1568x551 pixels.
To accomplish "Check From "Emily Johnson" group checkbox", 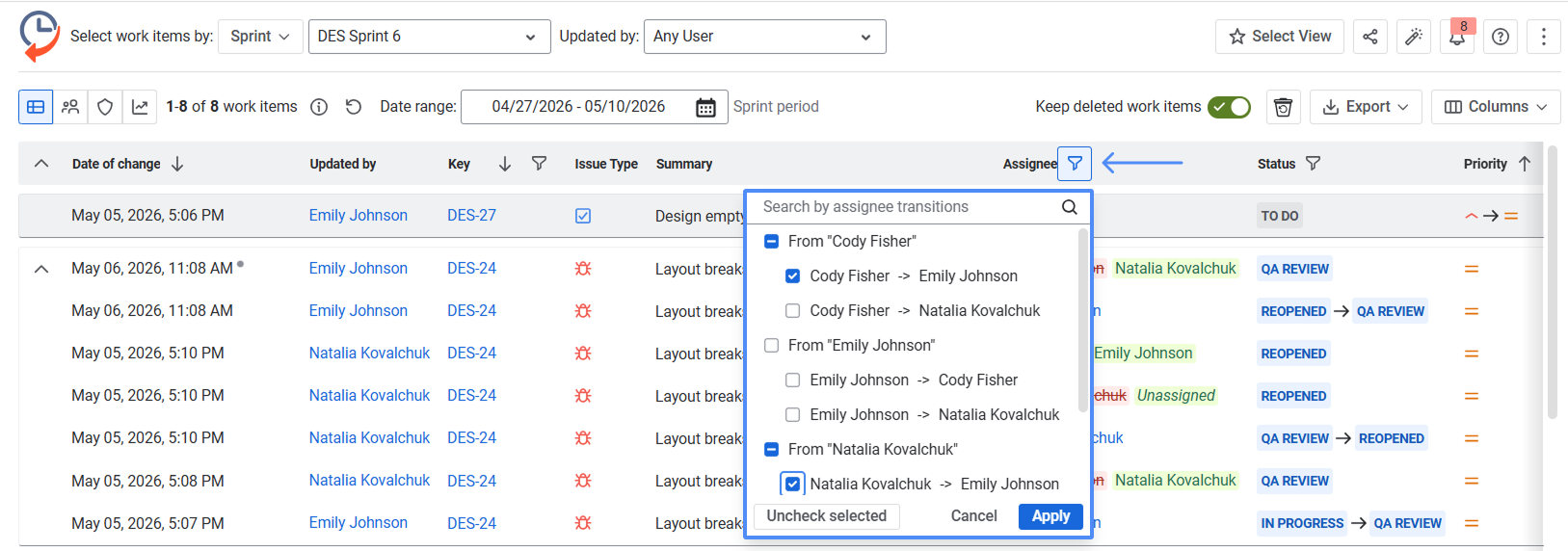I will pyautogui.click(x=771, y=346).
